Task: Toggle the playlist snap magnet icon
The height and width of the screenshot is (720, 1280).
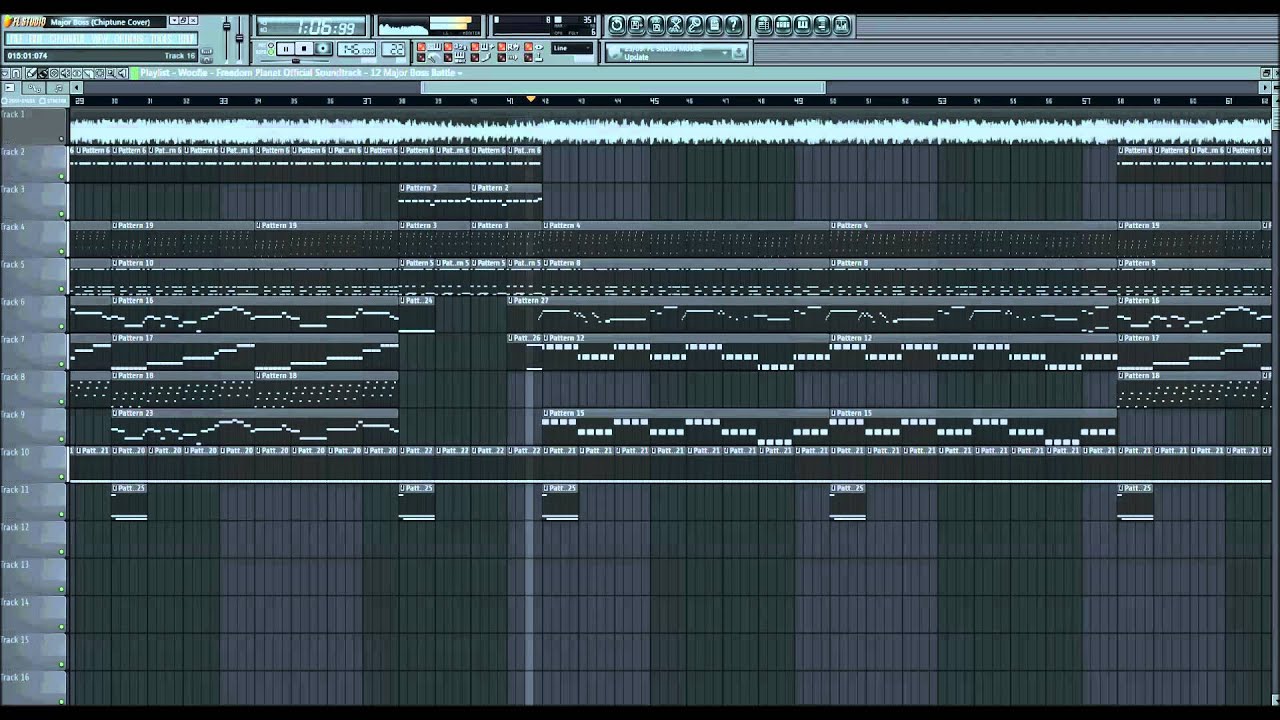Action: [x=16, y=73]
